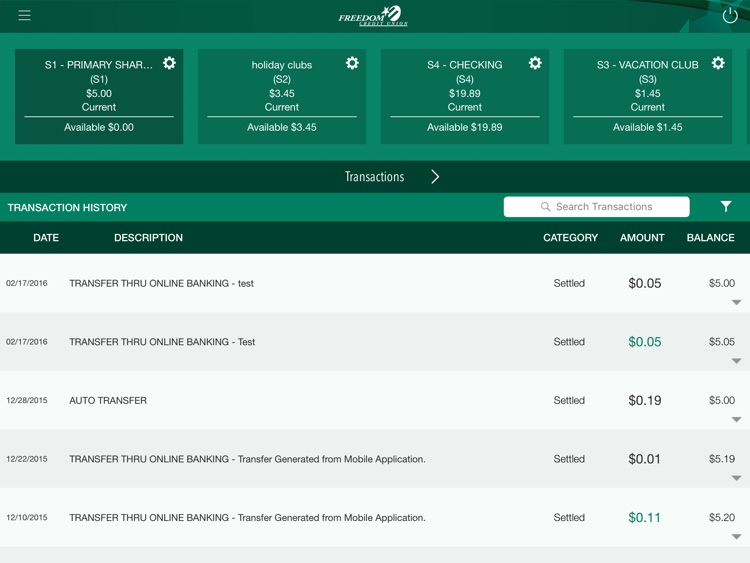Select the S3 Vacation Club account card
This screenshot has height=563, width=750.
[x=648, y=96]
